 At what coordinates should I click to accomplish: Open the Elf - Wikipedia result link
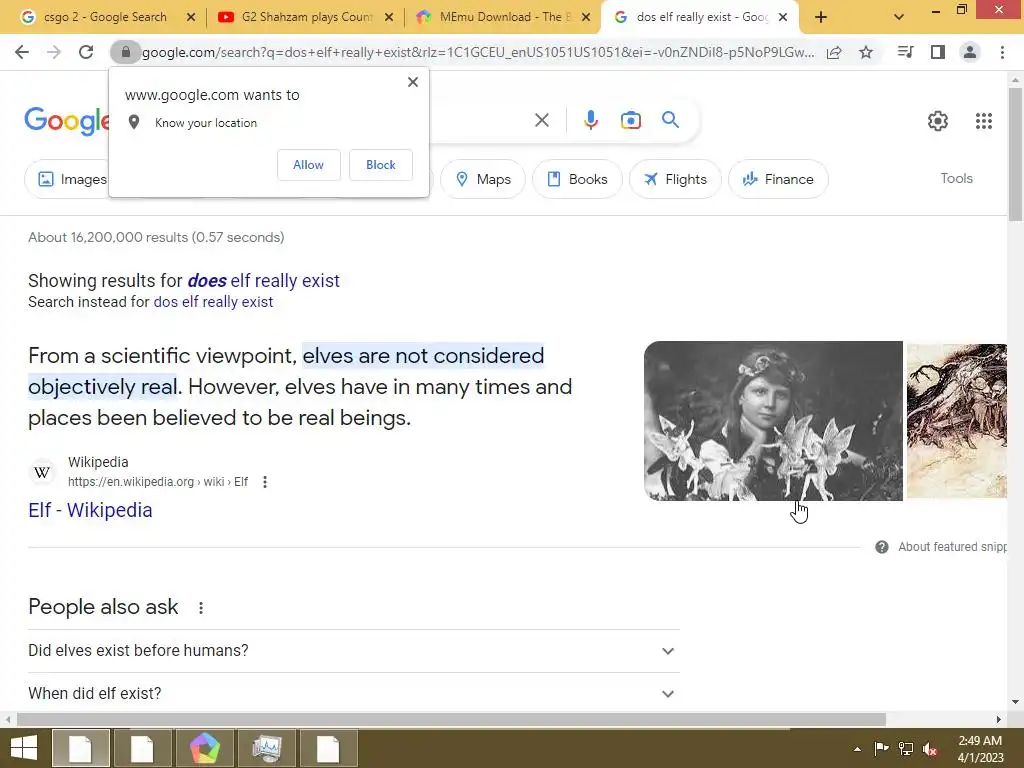[90, 510]
